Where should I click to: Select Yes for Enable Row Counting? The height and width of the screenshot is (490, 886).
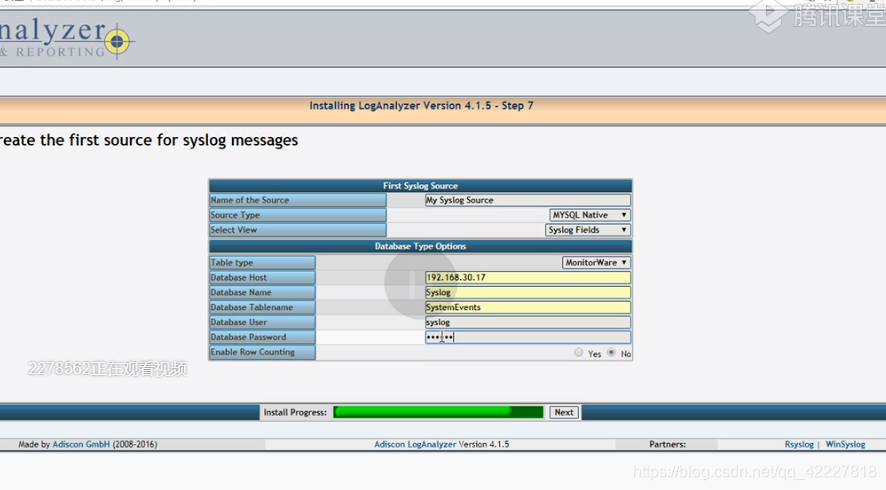tap(578, 353)
